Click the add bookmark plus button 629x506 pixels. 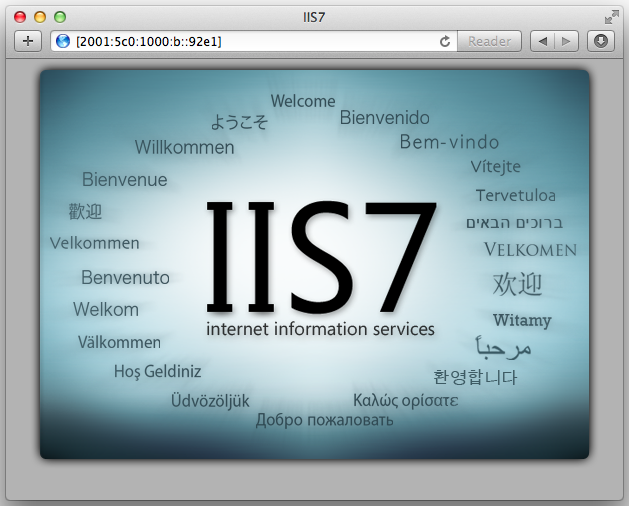(28, 41)
